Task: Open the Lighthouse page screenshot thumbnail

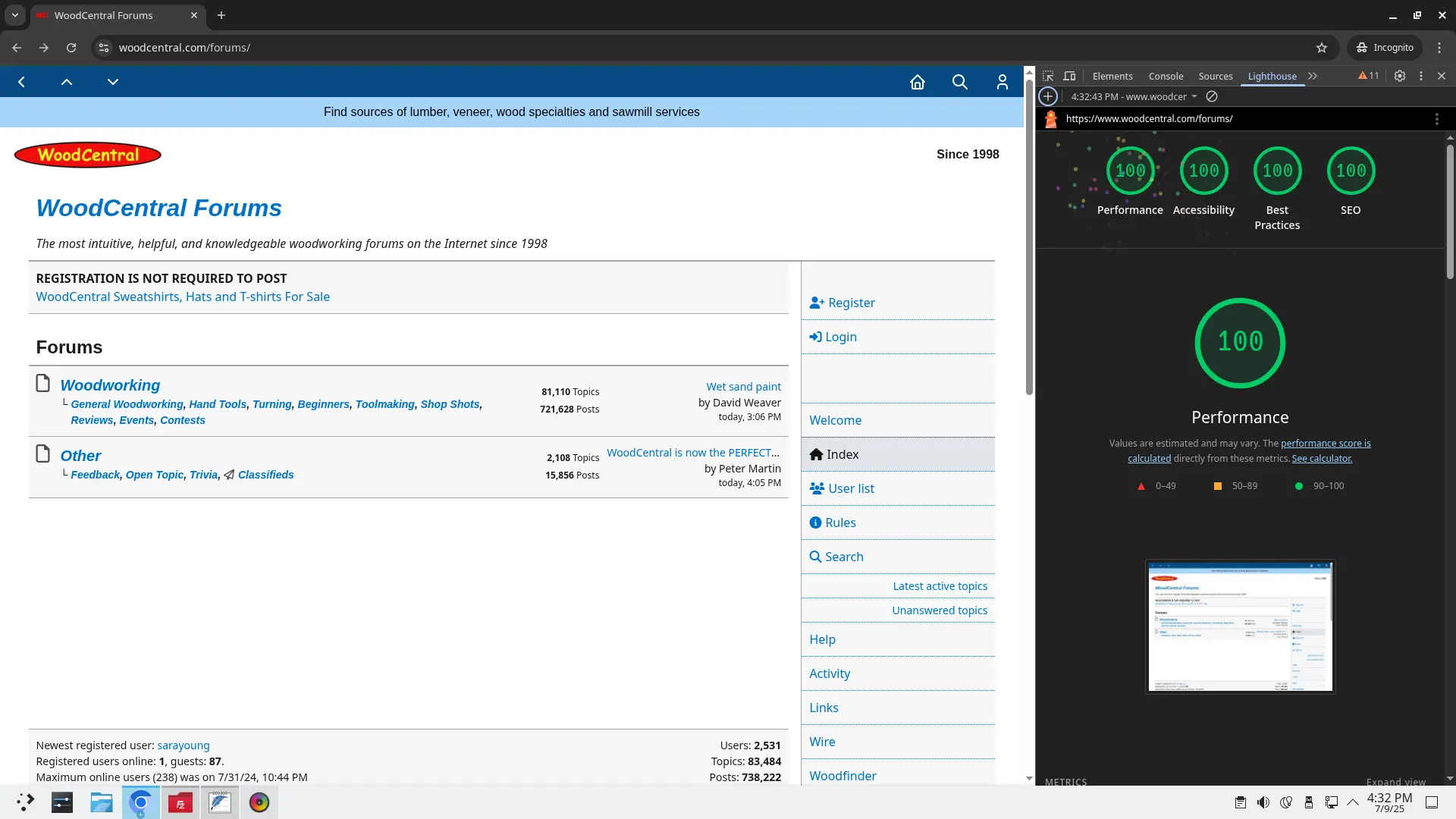Action: [1241, 626]
